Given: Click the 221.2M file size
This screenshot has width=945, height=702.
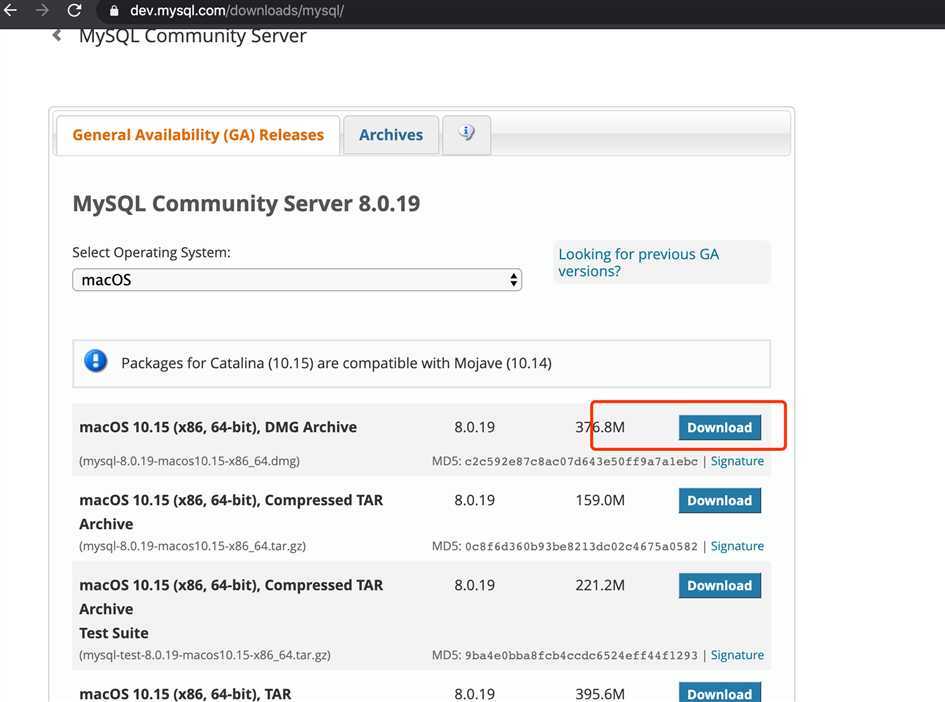Looking at the screenshot, I should coord(600,585).
